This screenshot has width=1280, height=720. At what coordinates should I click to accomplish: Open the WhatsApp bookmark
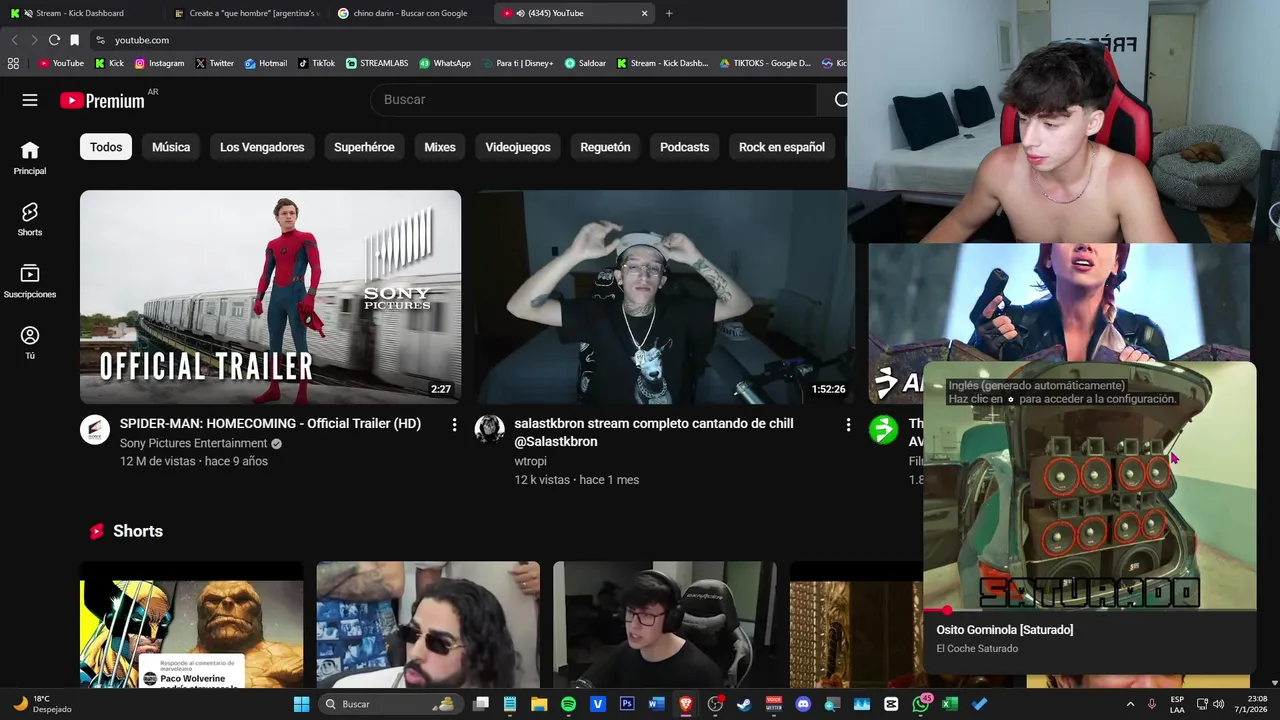tap(445, 63)
